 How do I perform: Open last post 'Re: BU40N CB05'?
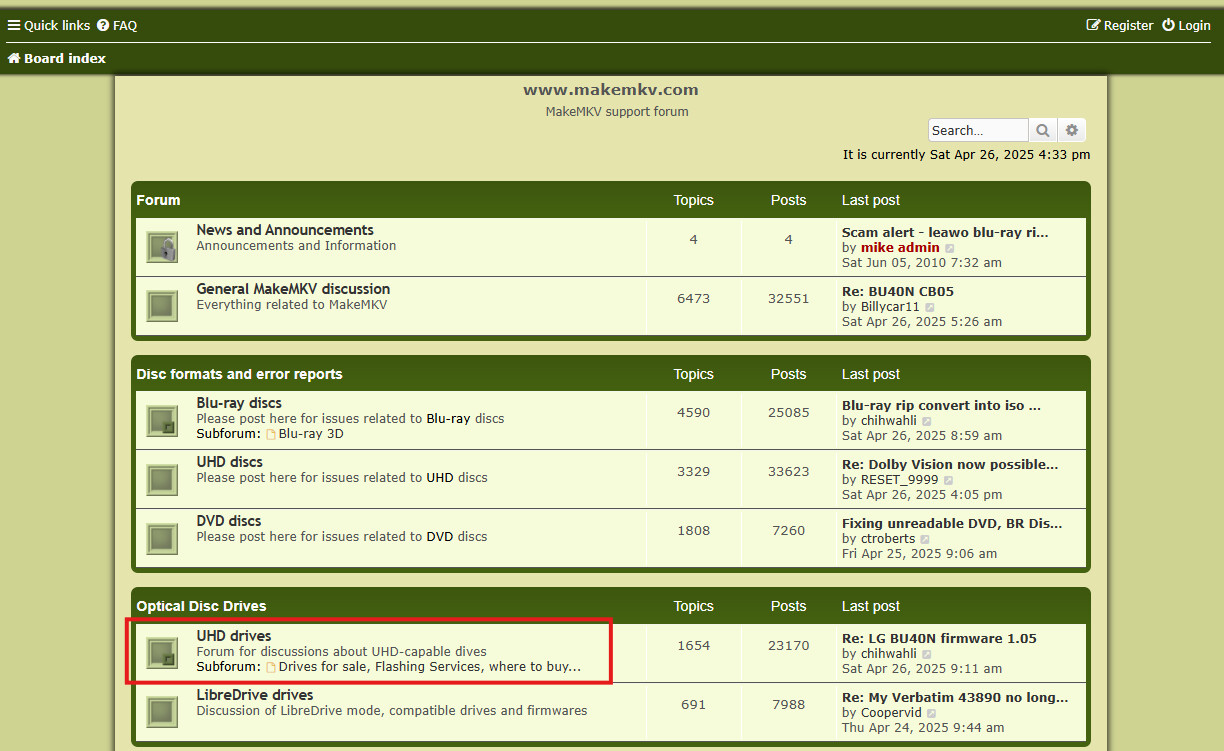897,291
